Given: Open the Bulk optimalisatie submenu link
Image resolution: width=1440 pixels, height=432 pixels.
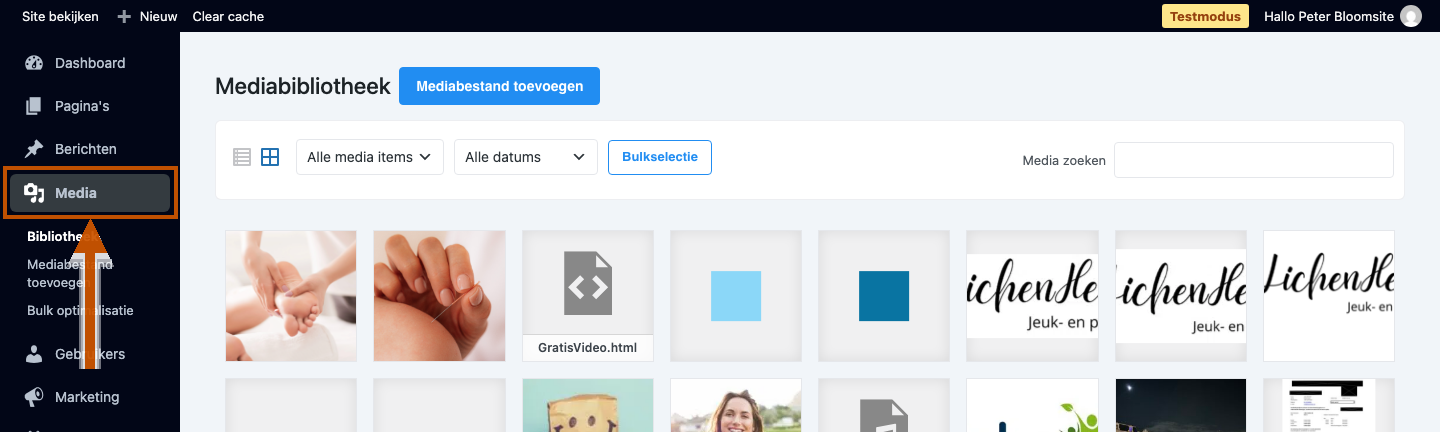Looking at the screenshot, I should pyautogui.click(x=80, y=310).
